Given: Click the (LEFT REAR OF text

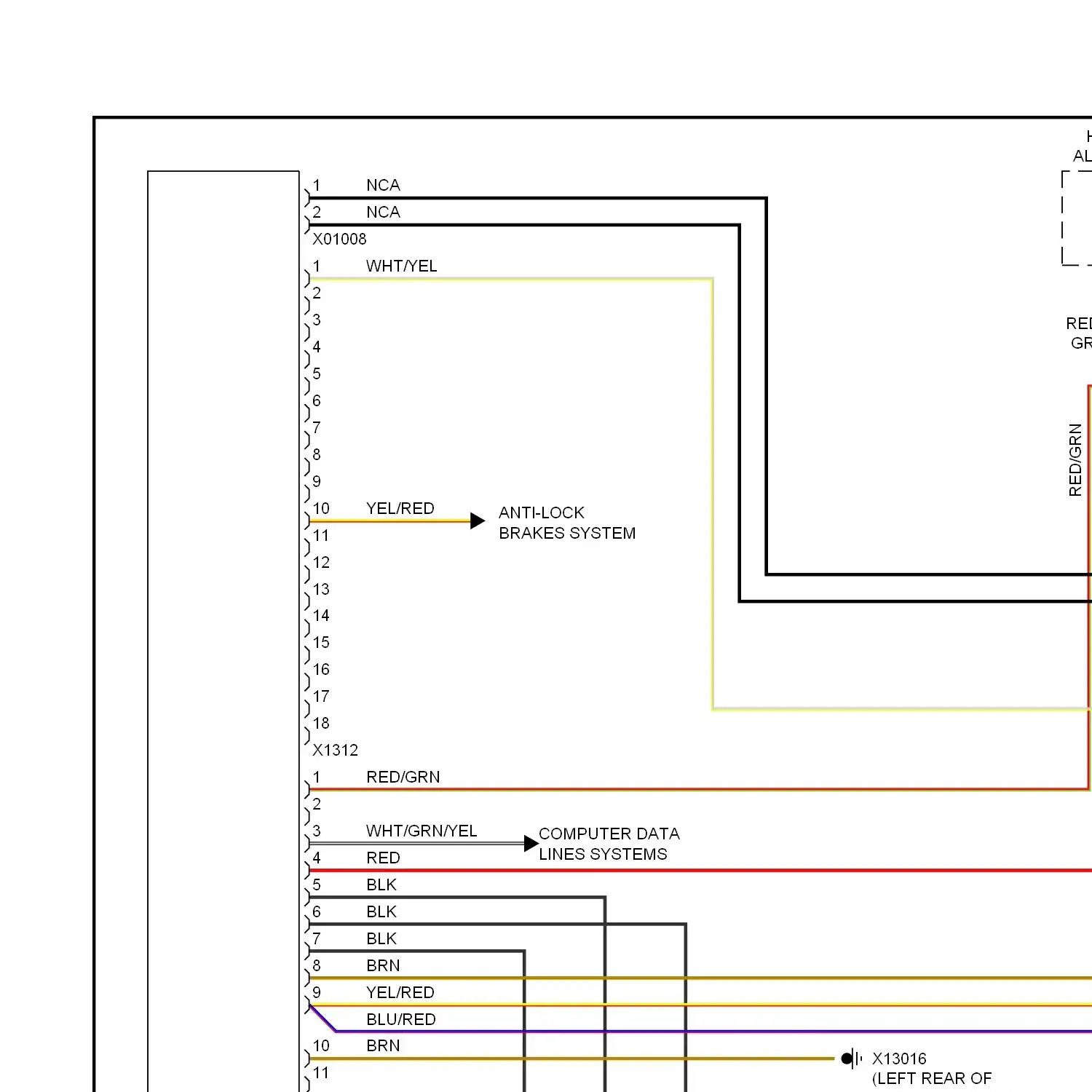Looking at the screenshot, I should tap(932, 1078).
